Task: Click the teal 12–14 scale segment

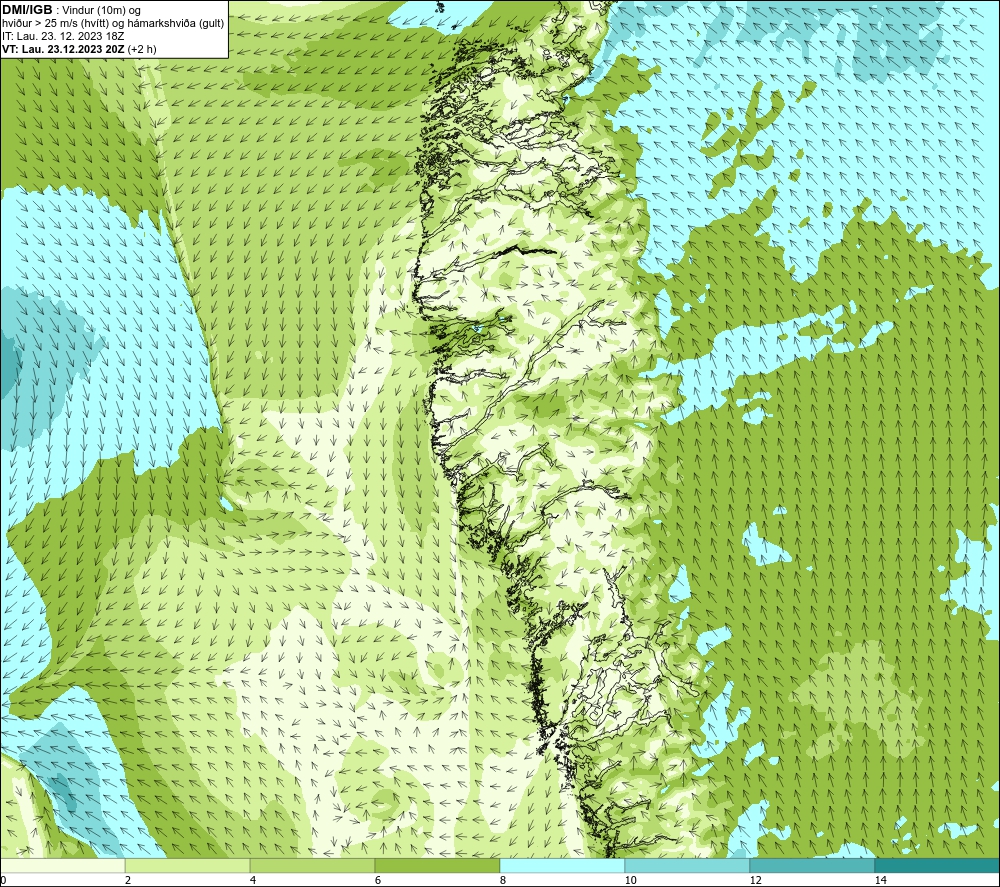Action: click(812, 865)
